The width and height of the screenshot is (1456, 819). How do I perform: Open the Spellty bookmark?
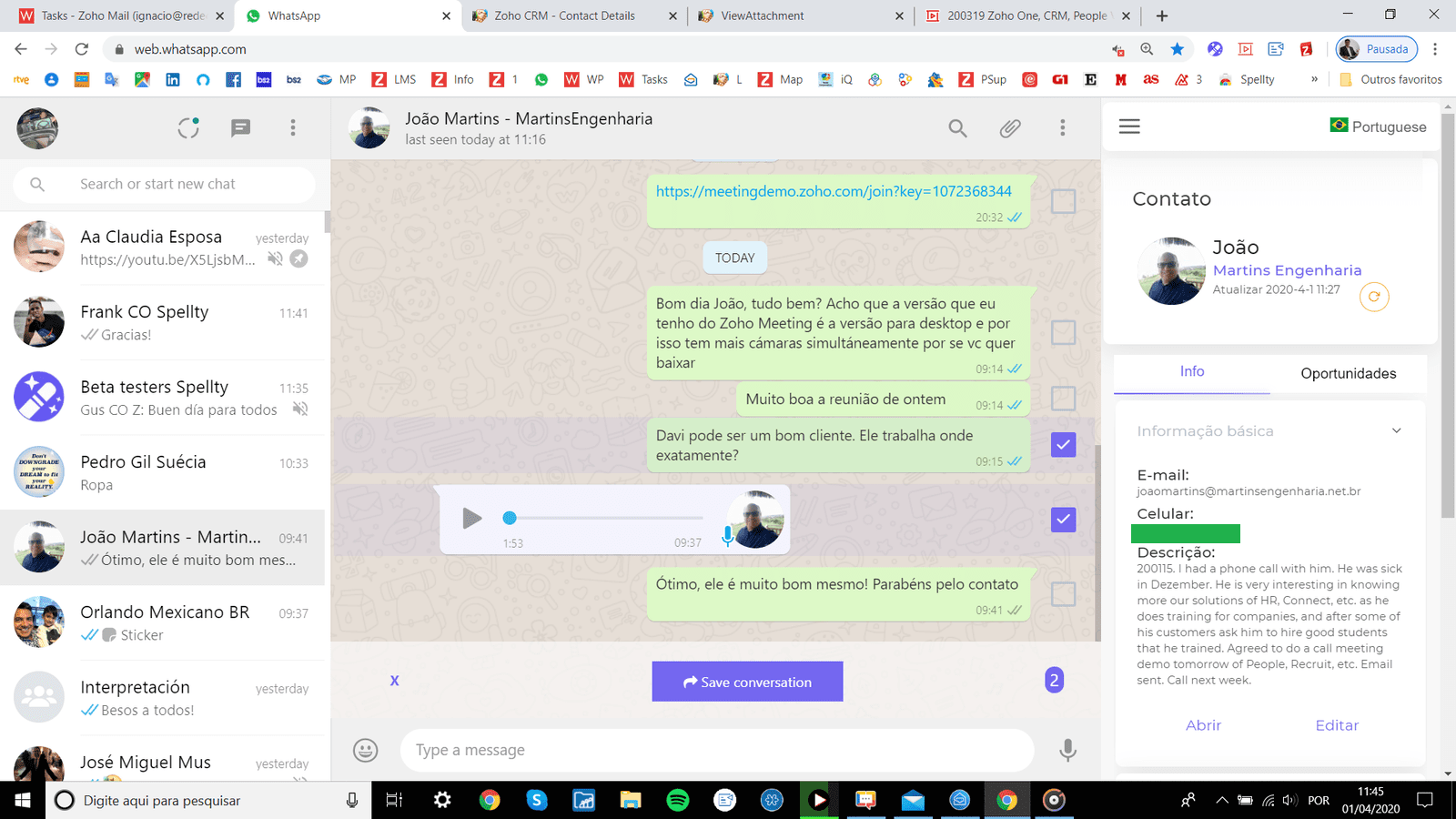(x=1247, y=79)
